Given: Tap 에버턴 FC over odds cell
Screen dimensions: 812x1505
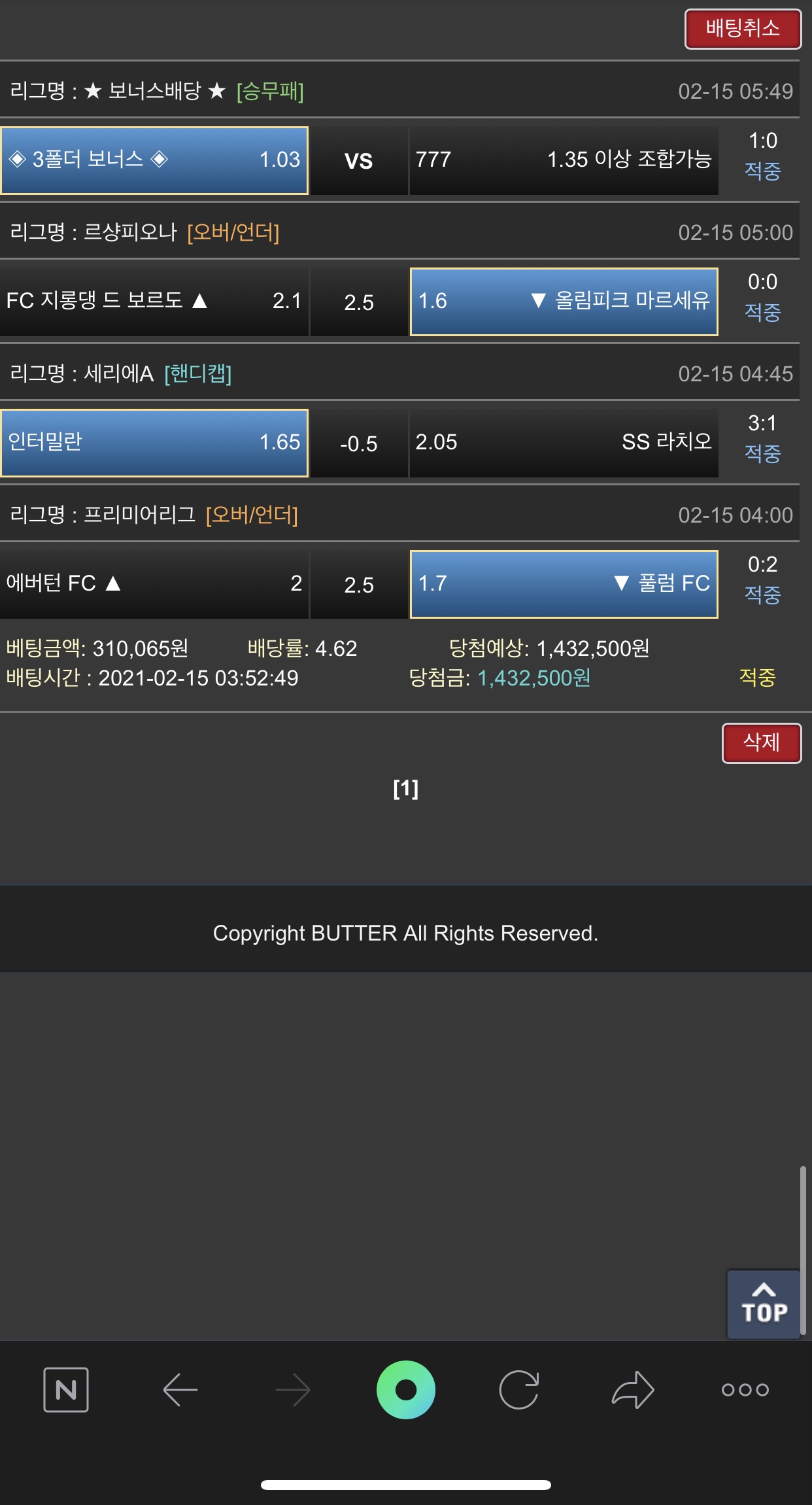Looking at the screenshot, I should [x=154, y=584].
